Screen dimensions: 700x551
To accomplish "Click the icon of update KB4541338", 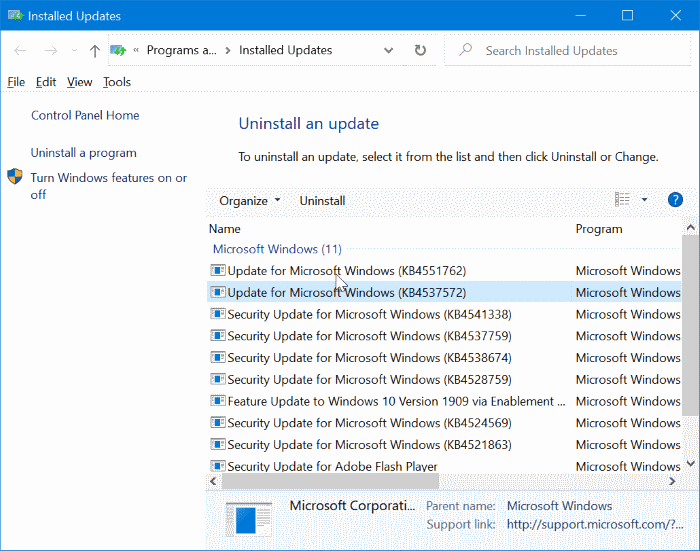I will coord(218,314).
